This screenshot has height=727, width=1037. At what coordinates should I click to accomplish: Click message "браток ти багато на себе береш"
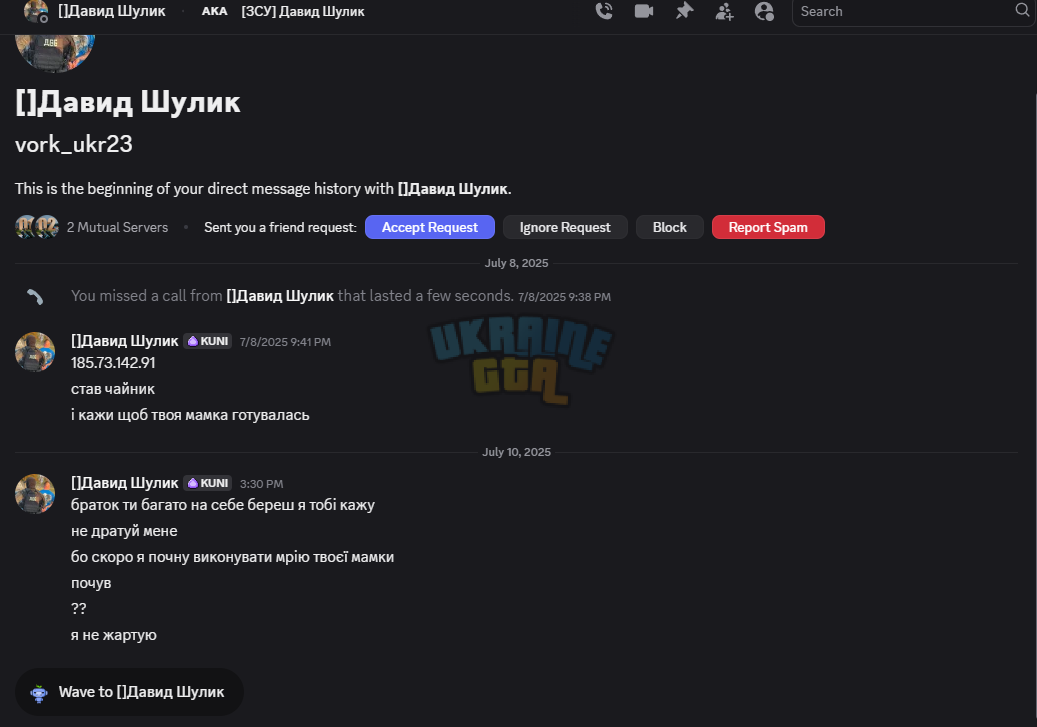click(223, 505)
